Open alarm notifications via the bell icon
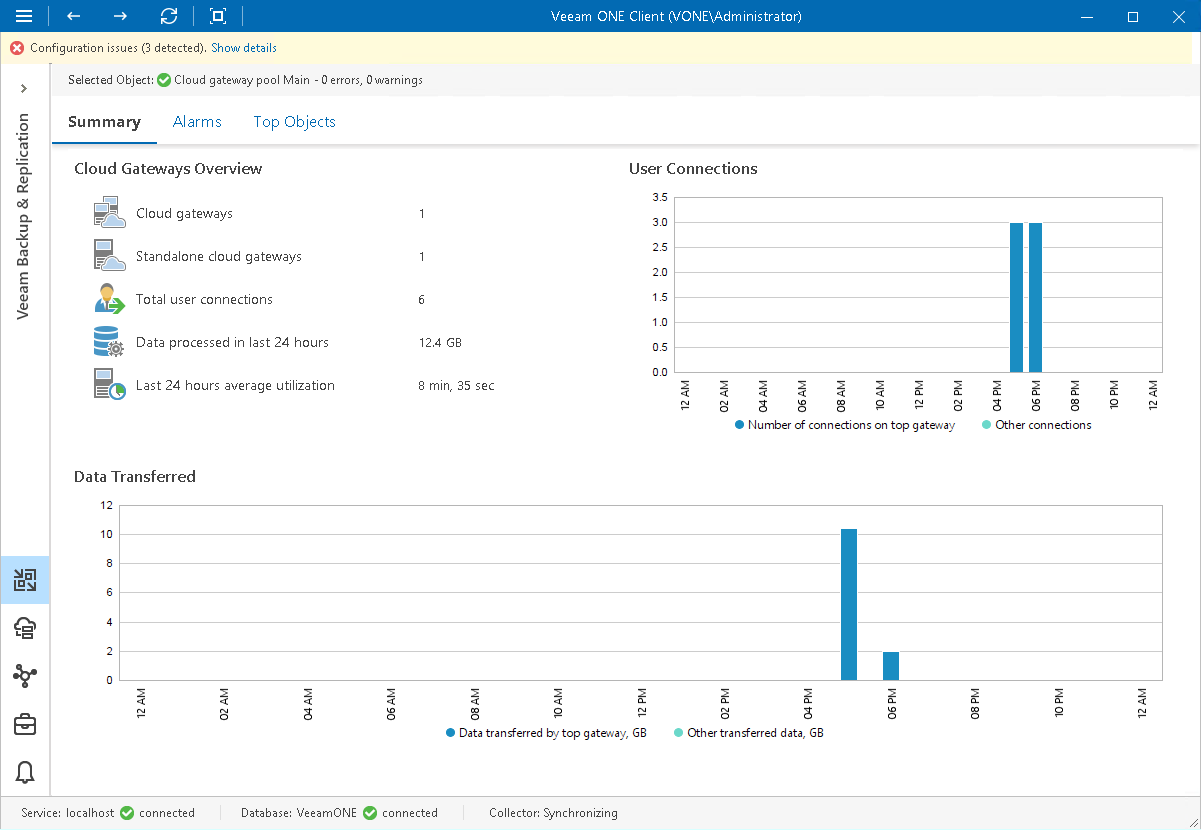This screenshot has height=830, width=1201. (x=24, y=773)
